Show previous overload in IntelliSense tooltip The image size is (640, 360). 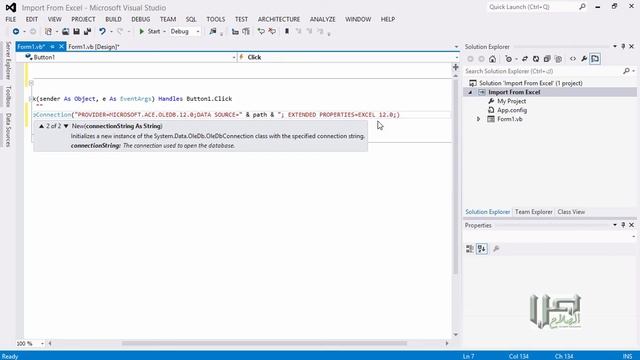tap(42, 126)
